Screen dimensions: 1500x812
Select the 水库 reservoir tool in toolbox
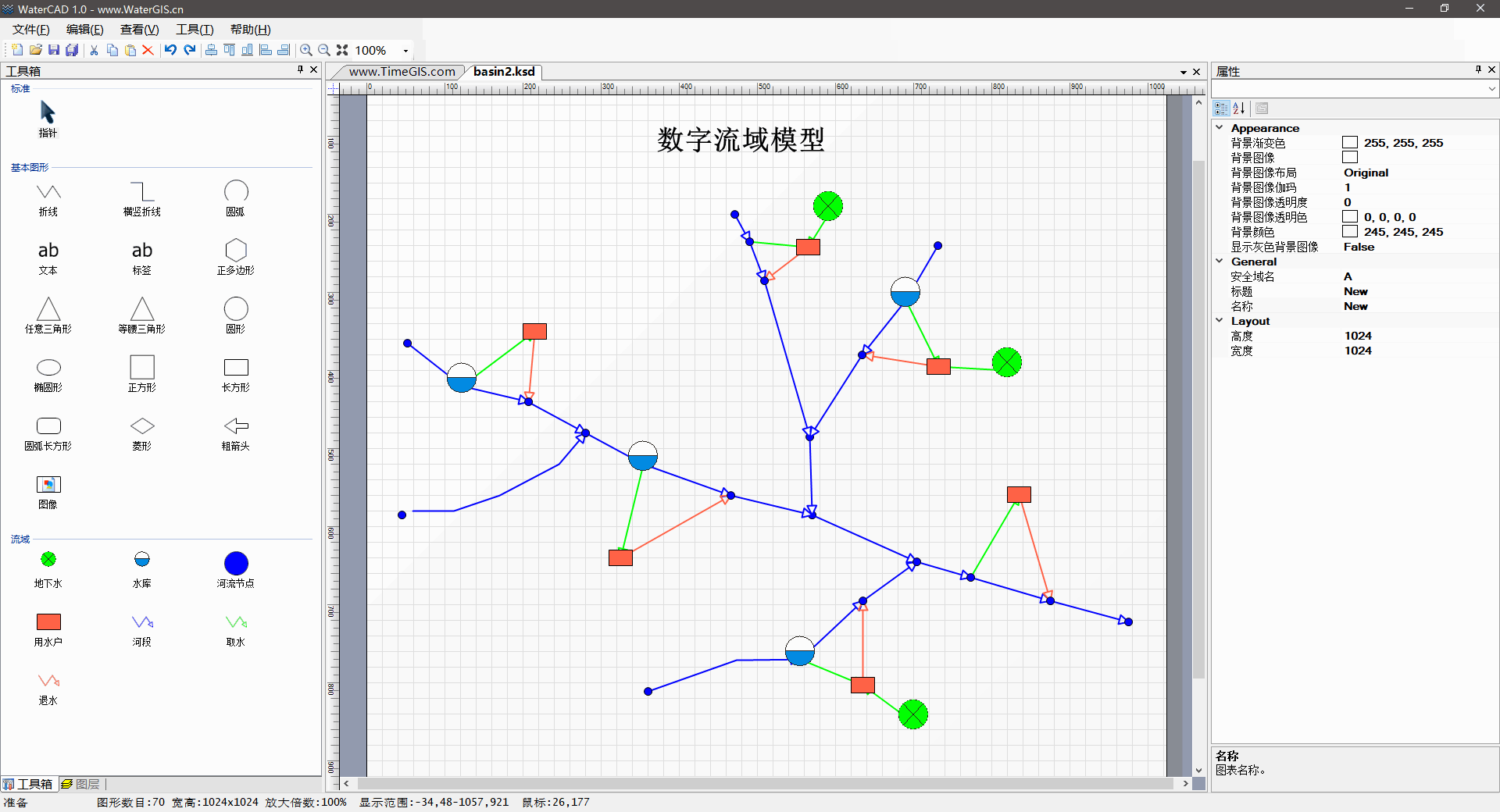pos(141,561)
